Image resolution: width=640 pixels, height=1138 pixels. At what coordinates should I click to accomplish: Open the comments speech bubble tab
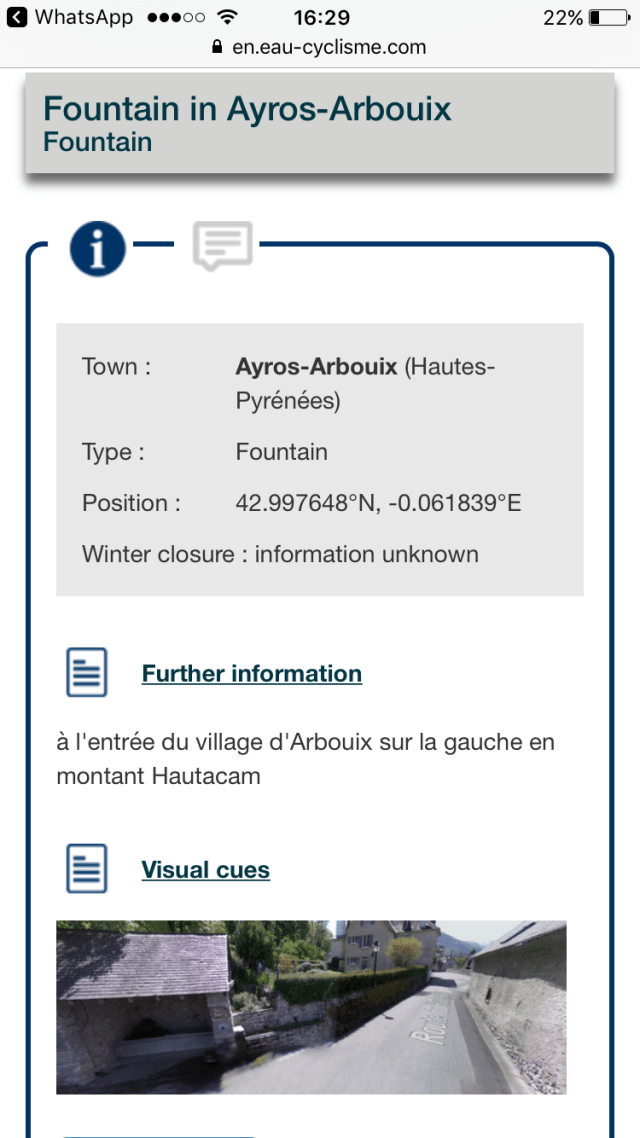point(222,245)
